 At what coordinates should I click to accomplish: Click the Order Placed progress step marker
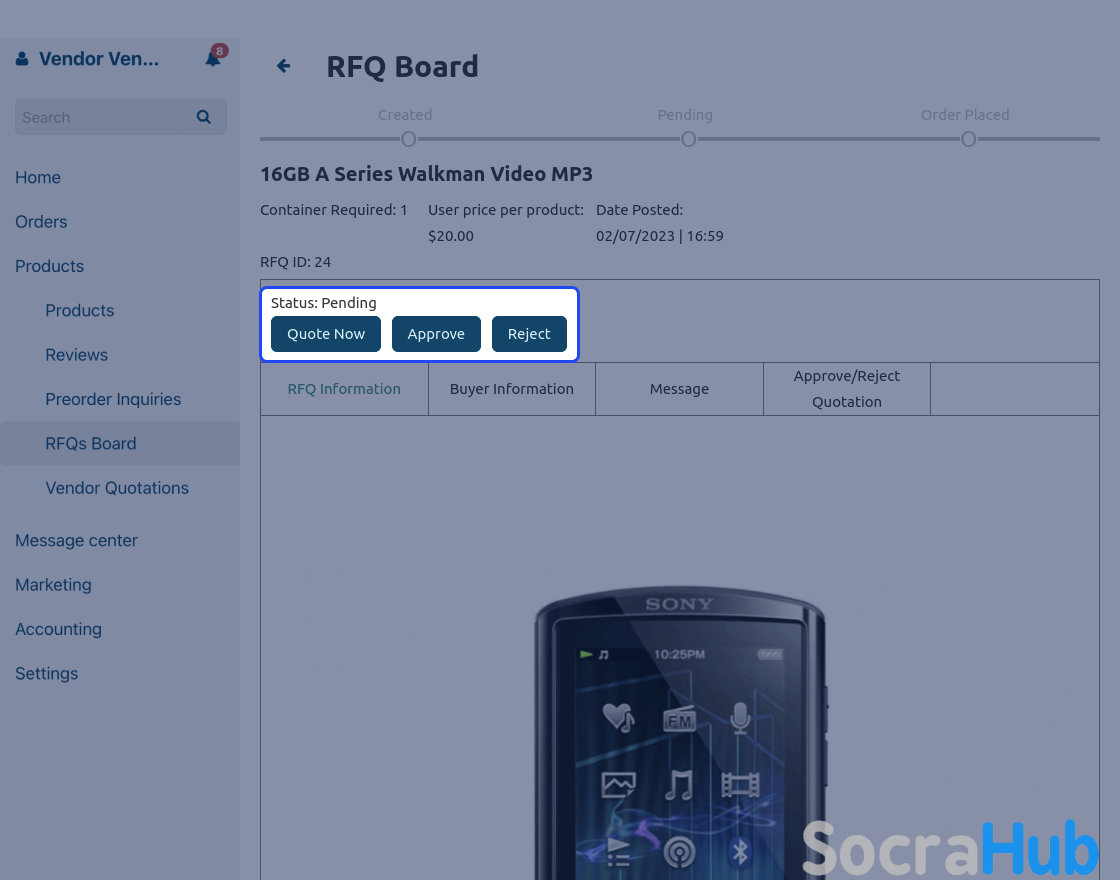coord(969,139)
